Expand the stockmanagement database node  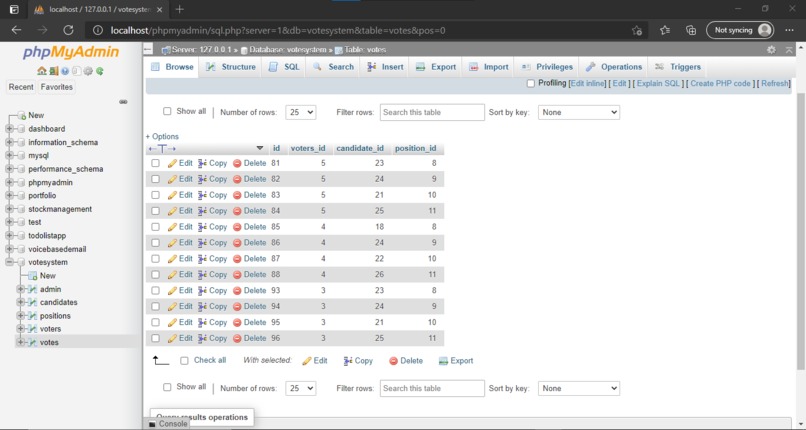click(9, 209)
